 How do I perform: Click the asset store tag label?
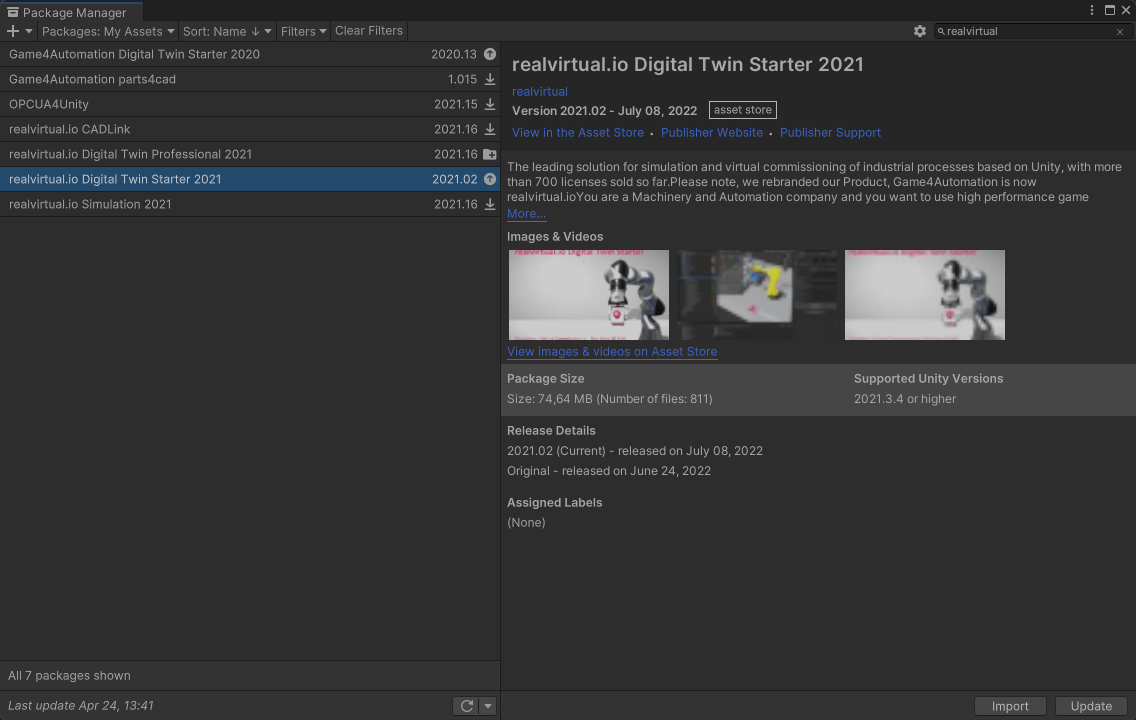point(743,110)
